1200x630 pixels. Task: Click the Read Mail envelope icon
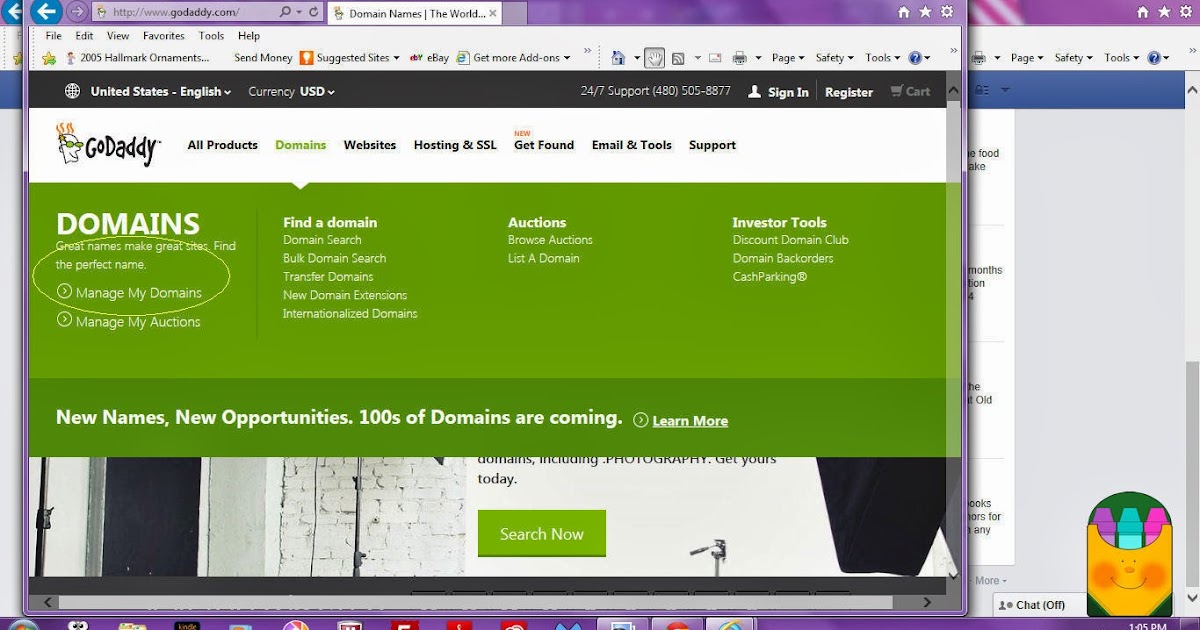click(x=715, y=58)
